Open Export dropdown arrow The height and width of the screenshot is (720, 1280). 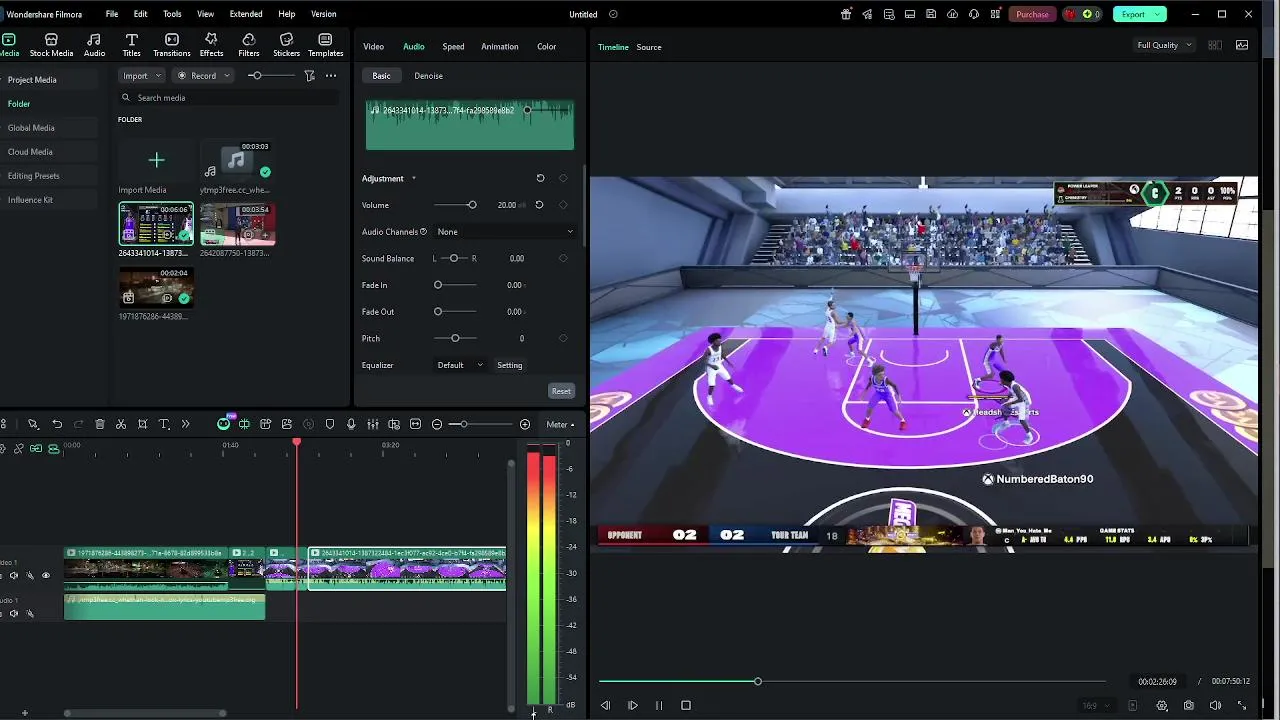(1158, 14)
